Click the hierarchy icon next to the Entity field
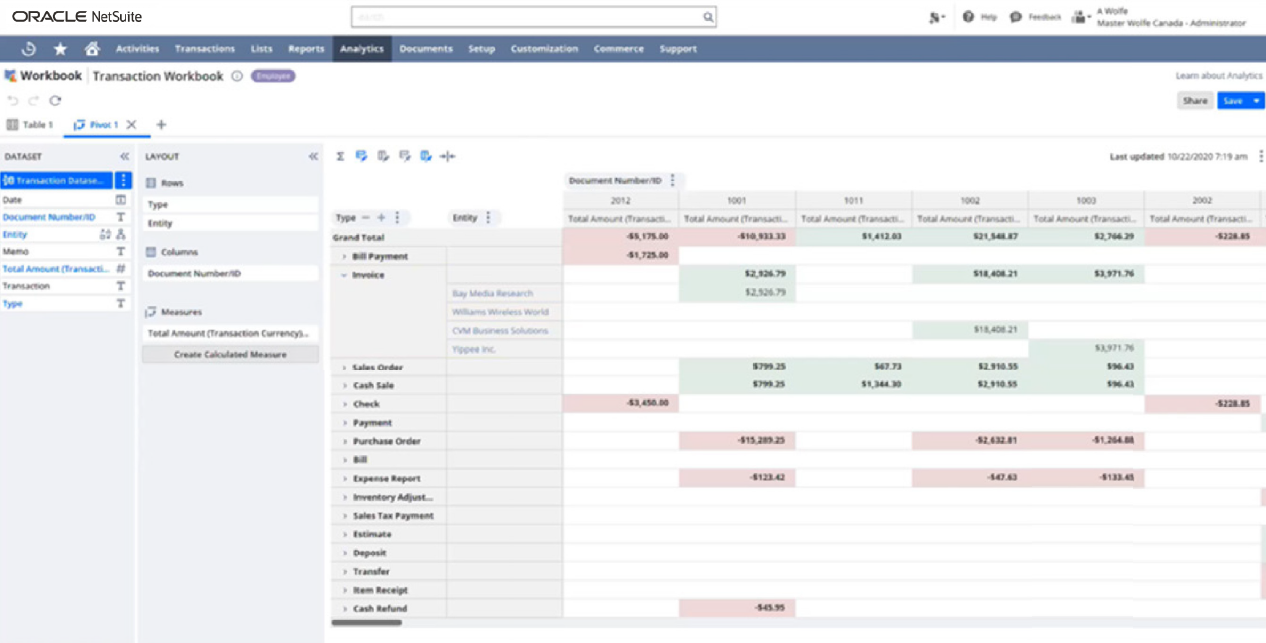The height and width of the screenshot is (643, 1266). point(119,234)
